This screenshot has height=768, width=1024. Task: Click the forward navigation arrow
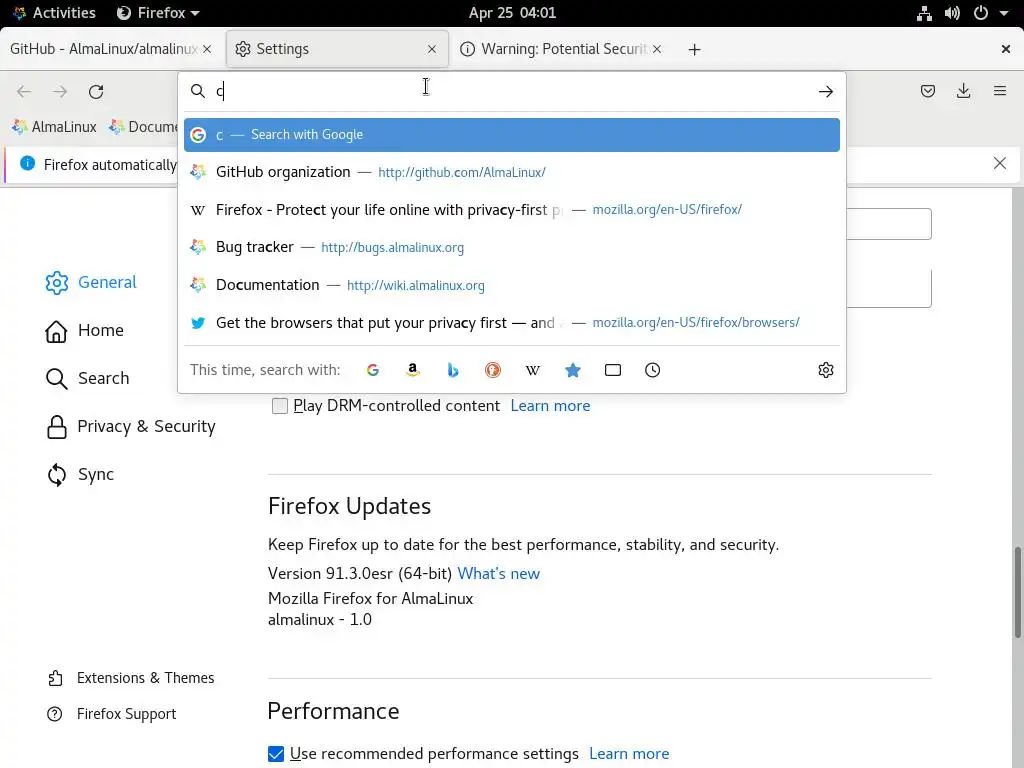coord(60,91)
